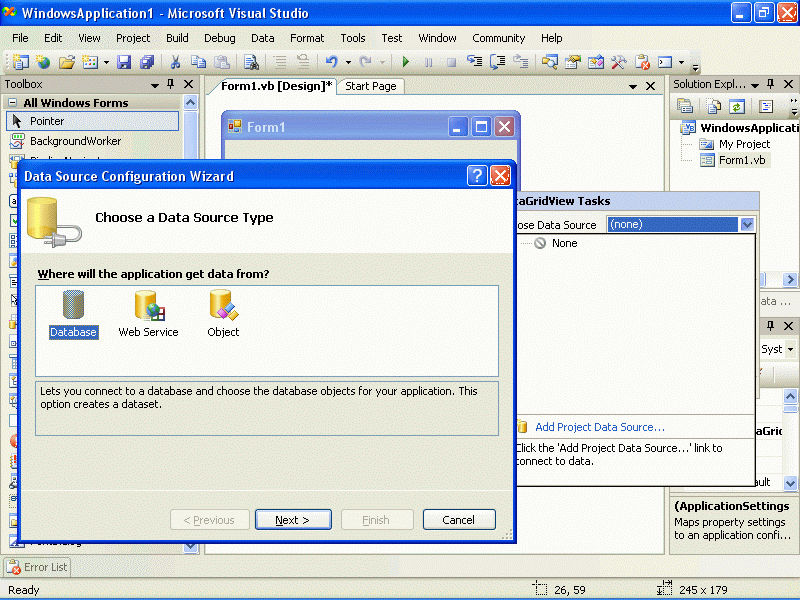Select BackgroundWorker in the Toolbox
This screenshot has height=600, width=800.
[x=76, y=141]
